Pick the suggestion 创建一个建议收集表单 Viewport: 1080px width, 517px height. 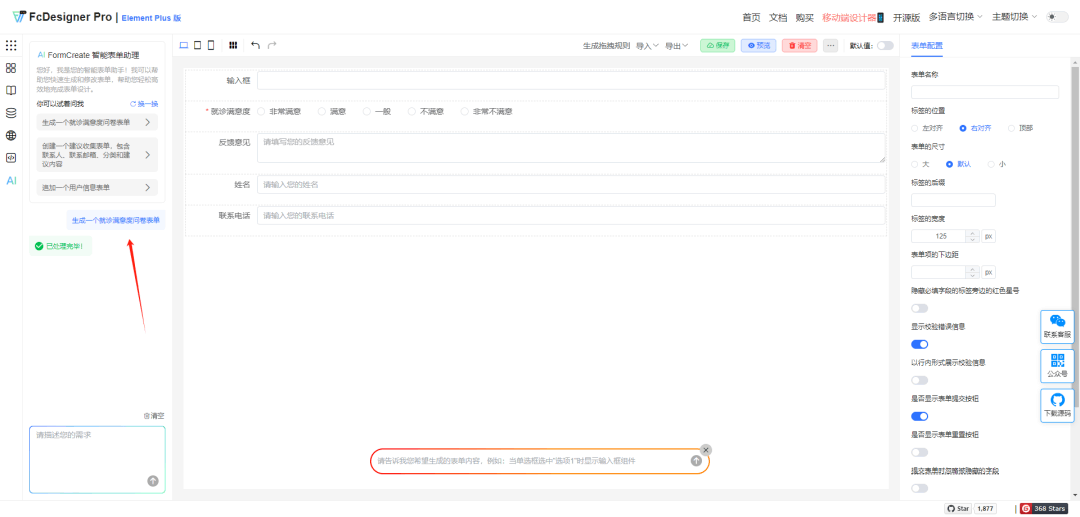pos(97,155)
